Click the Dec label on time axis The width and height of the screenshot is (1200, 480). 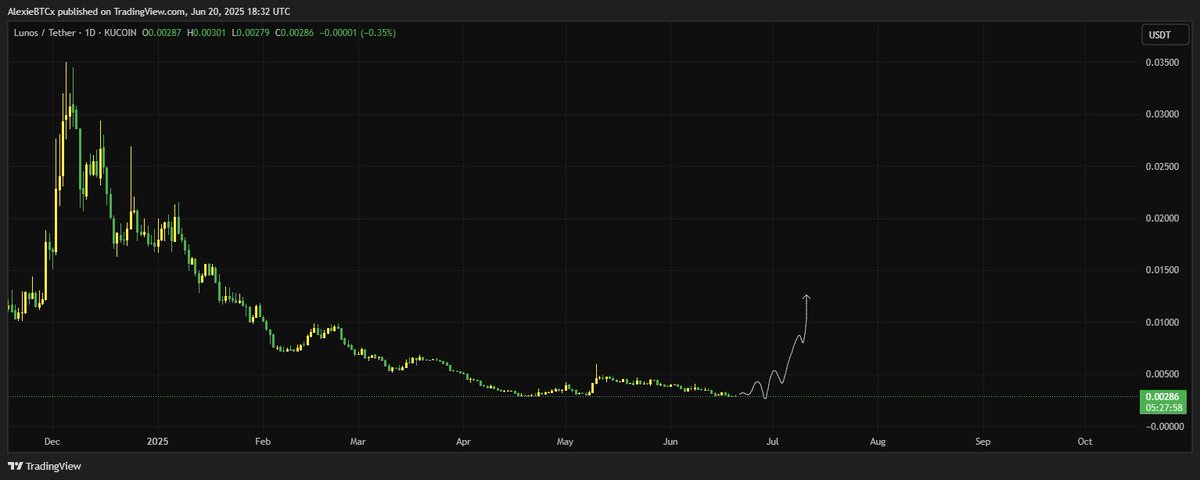53,440
